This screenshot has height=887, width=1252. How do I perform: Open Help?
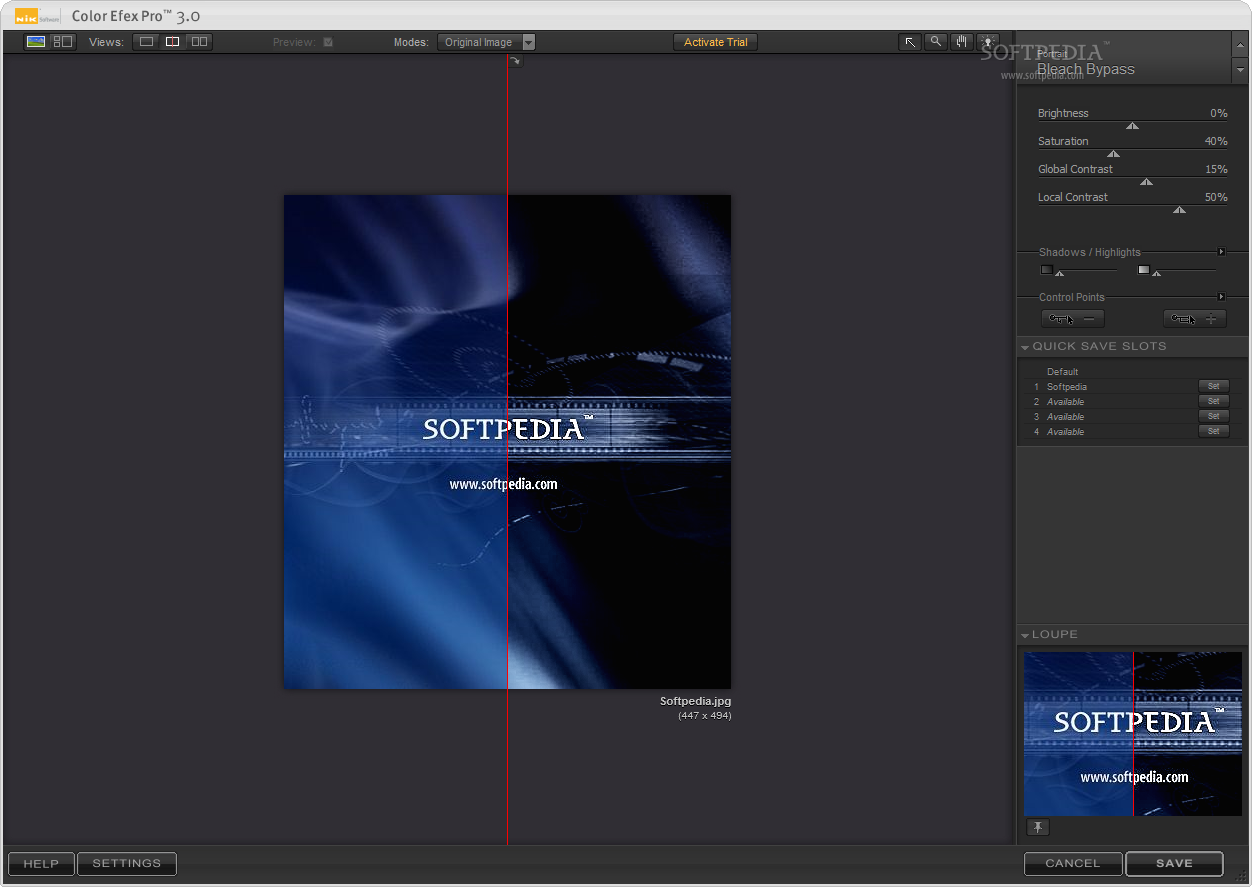(x=41, y=864)
